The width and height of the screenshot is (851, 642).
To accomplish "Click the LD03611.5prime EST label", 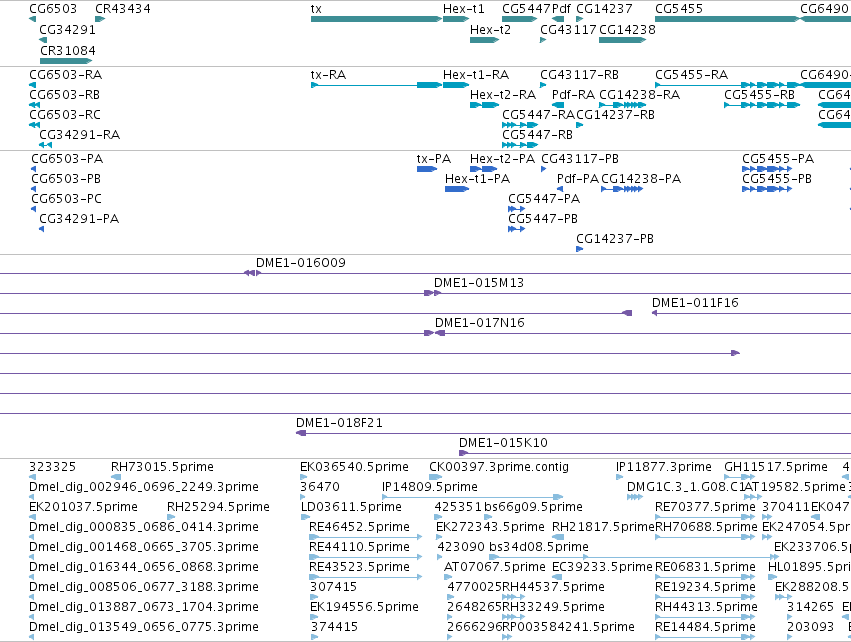I will click(x=351, y=507).
